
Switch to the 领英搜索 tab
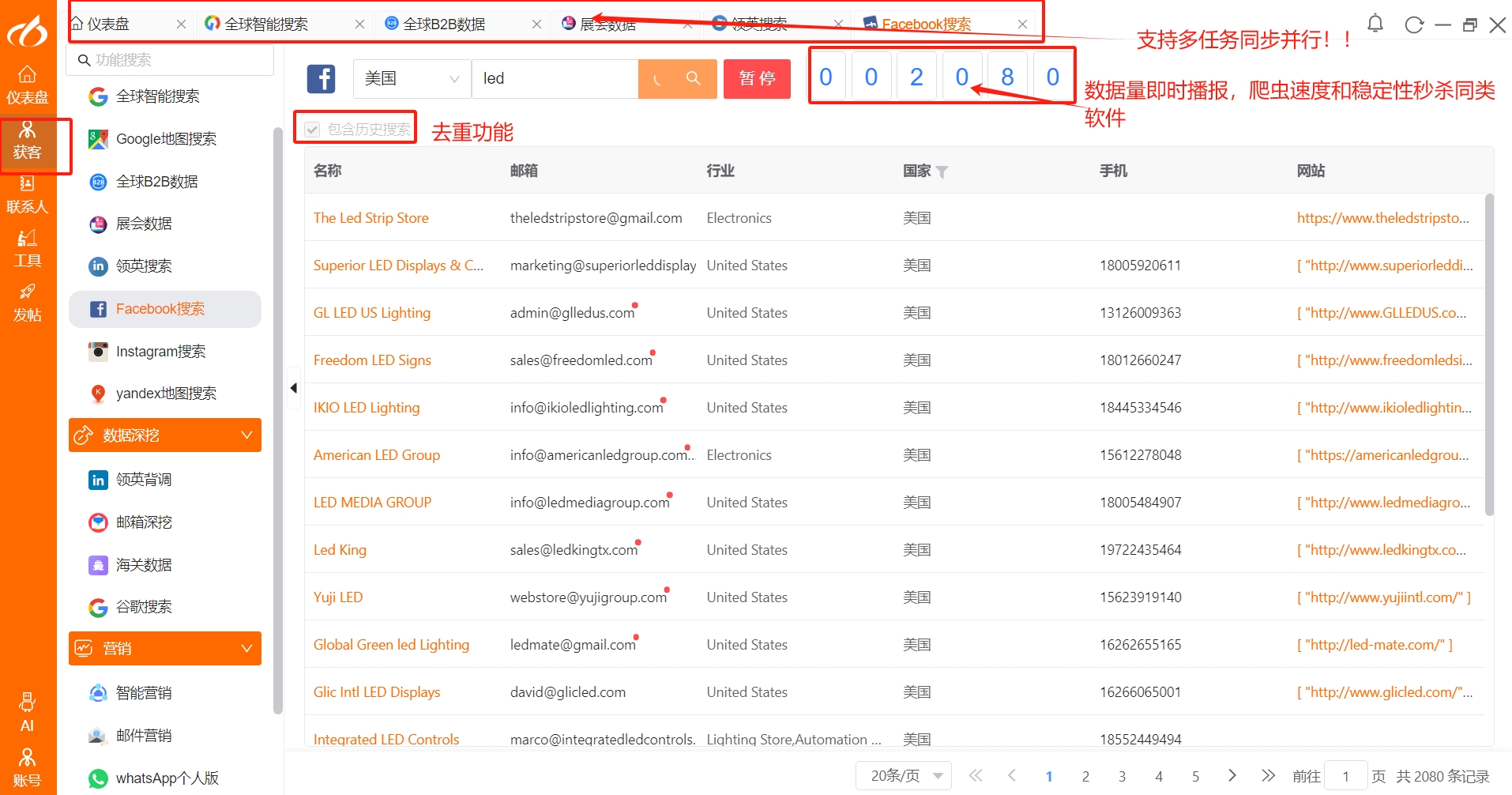(759, 24)
